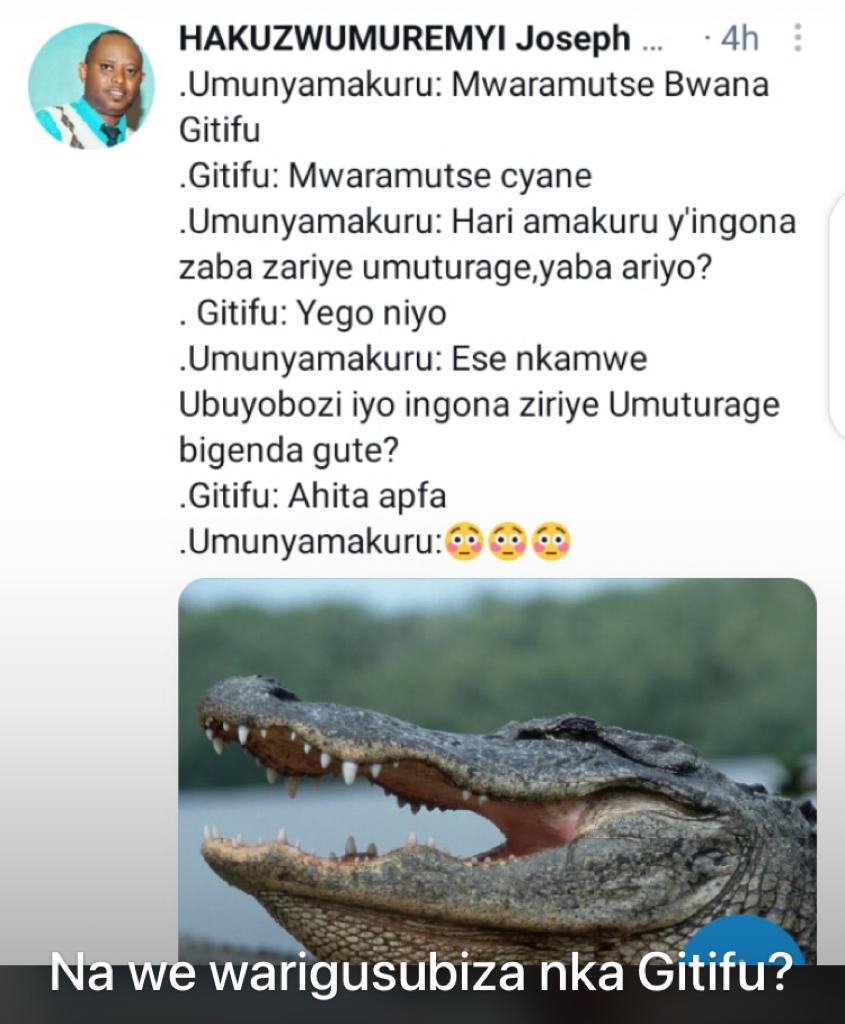The height and width of the screenshot is (1024, 845).
Task: Click the reply "Gitifu: Ahita apfa"
Action: pyautogui.click(x=312, y=496)
